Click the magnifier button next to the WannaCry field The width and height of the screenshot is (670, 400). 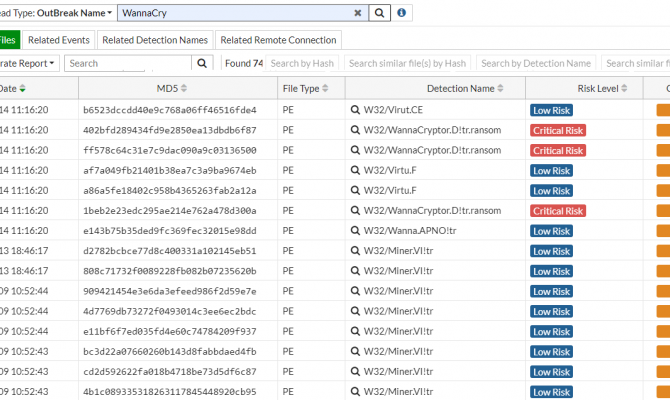tap(379, 13)
